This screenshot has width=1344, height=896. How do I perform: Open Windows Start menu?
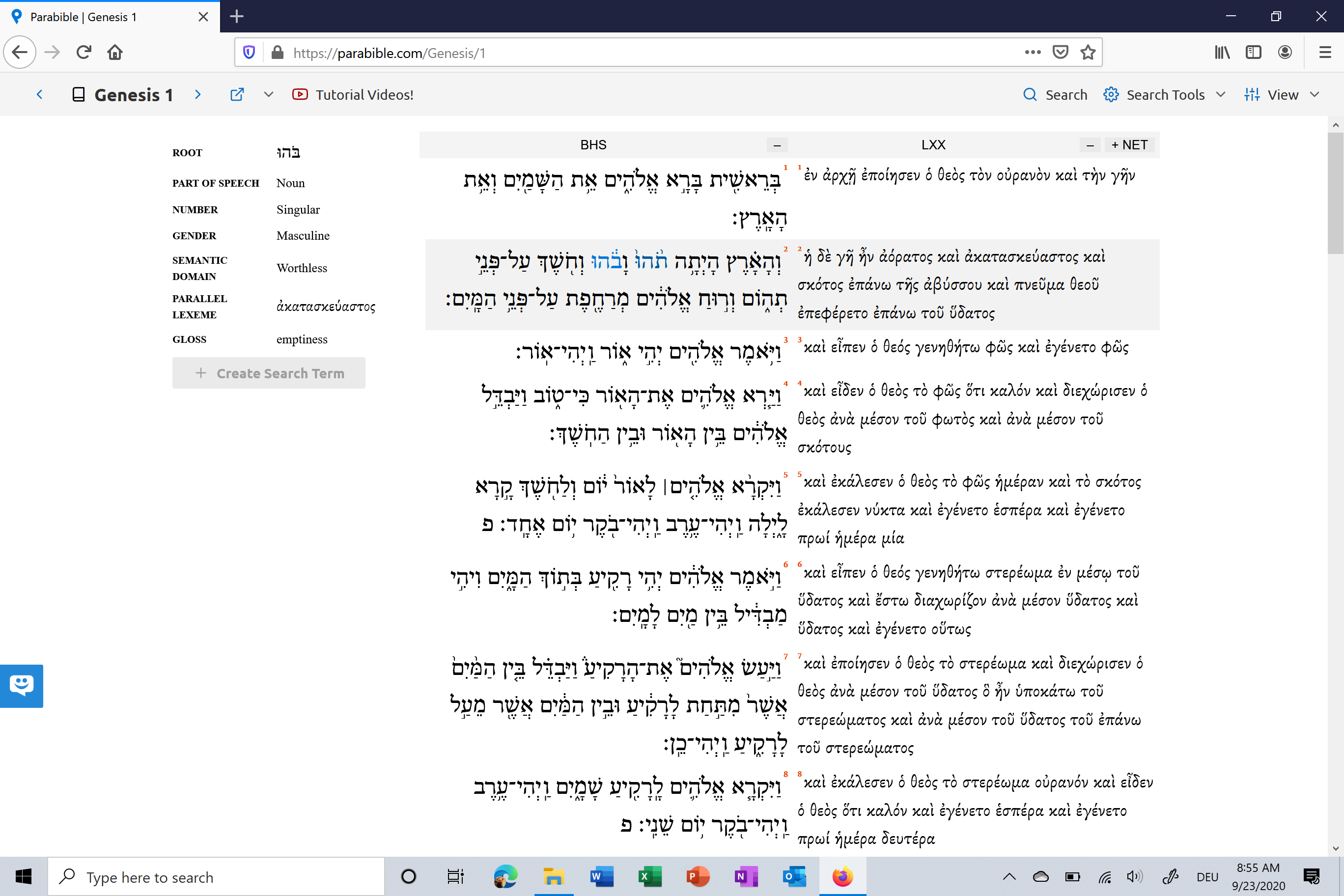point(24,876)
